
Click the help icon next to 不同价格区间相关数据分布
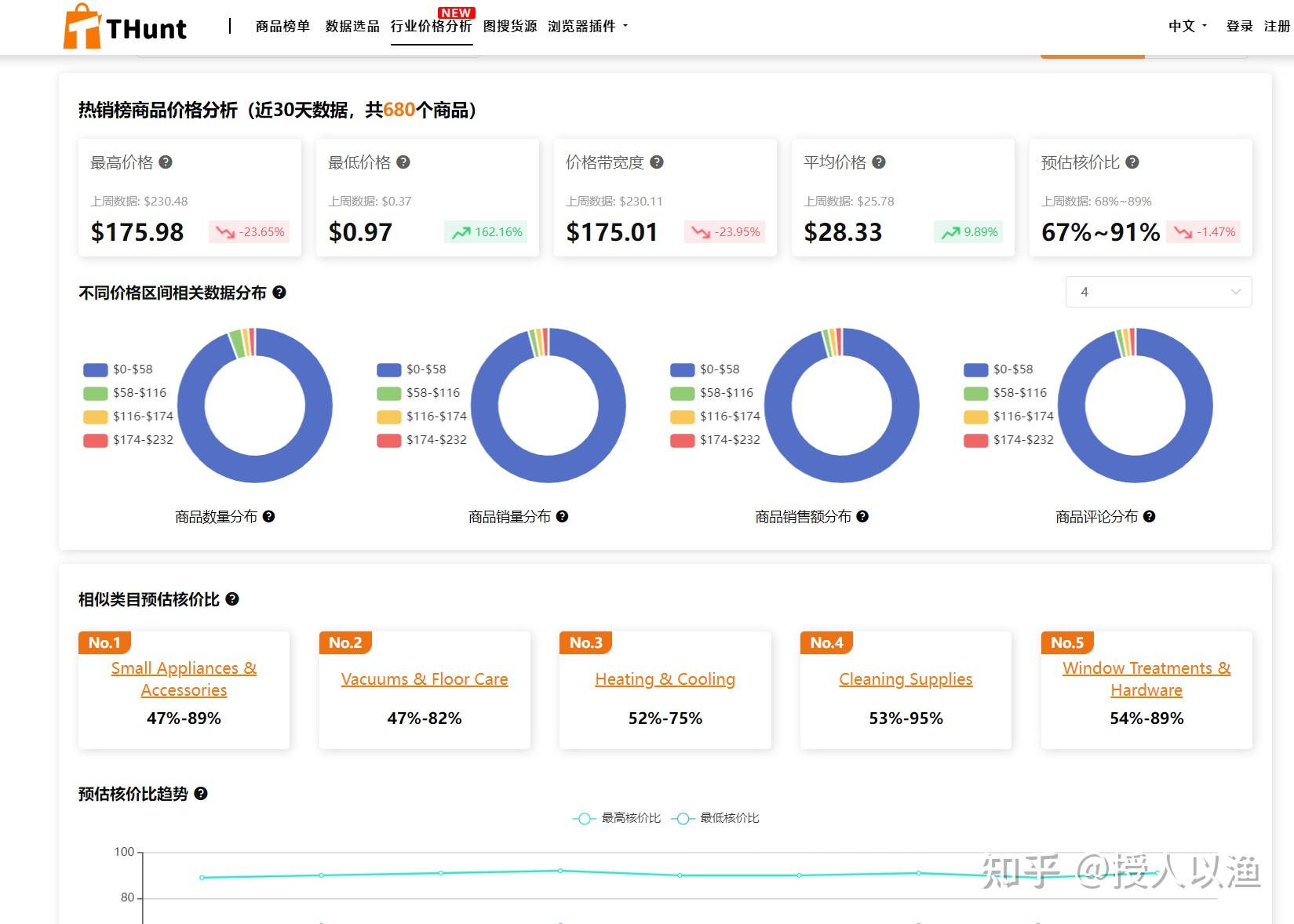[279, 293]
